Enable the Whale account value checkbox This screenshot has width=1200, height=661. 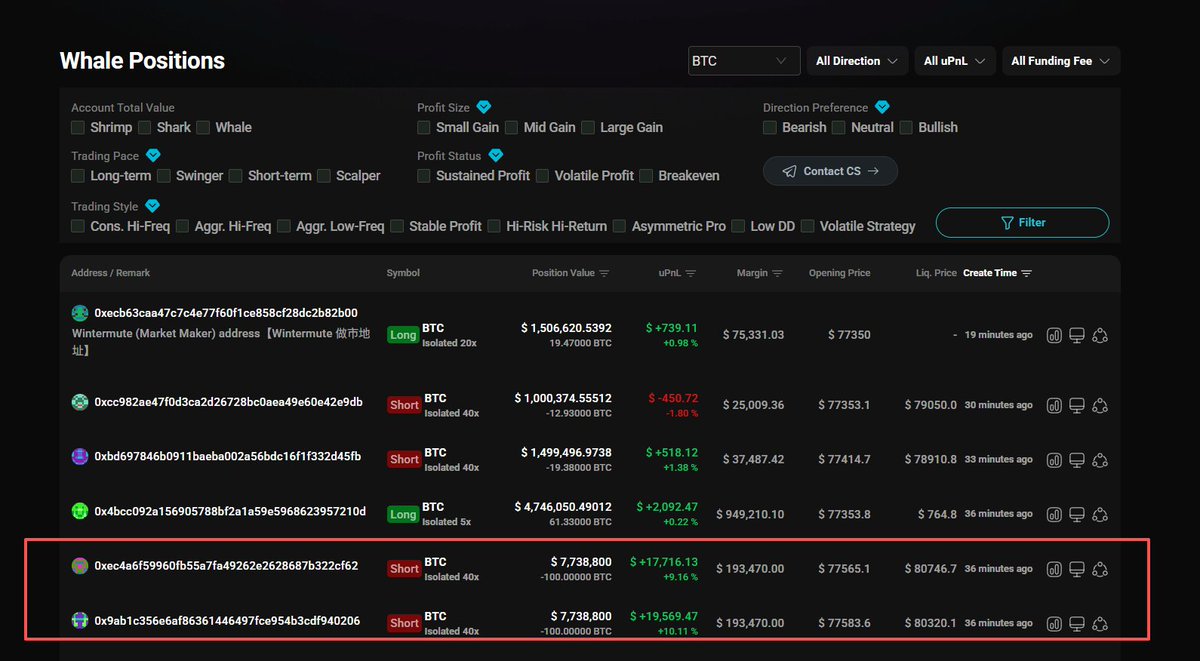[x=204, y=128]
